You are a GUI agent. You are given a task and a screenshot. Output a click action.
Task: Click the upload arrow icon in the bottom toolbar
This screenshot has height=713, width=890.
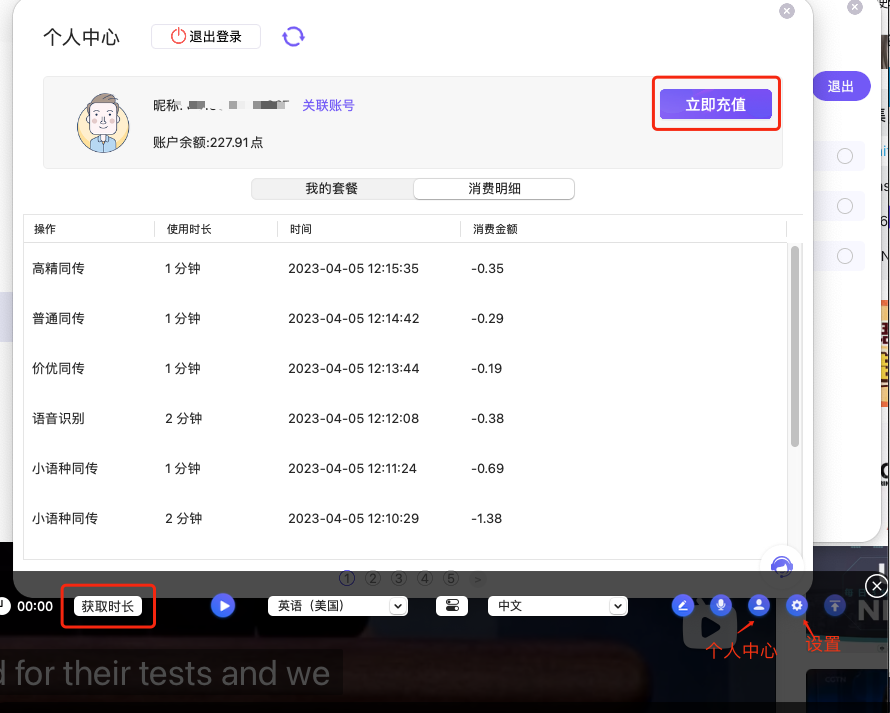834,605
